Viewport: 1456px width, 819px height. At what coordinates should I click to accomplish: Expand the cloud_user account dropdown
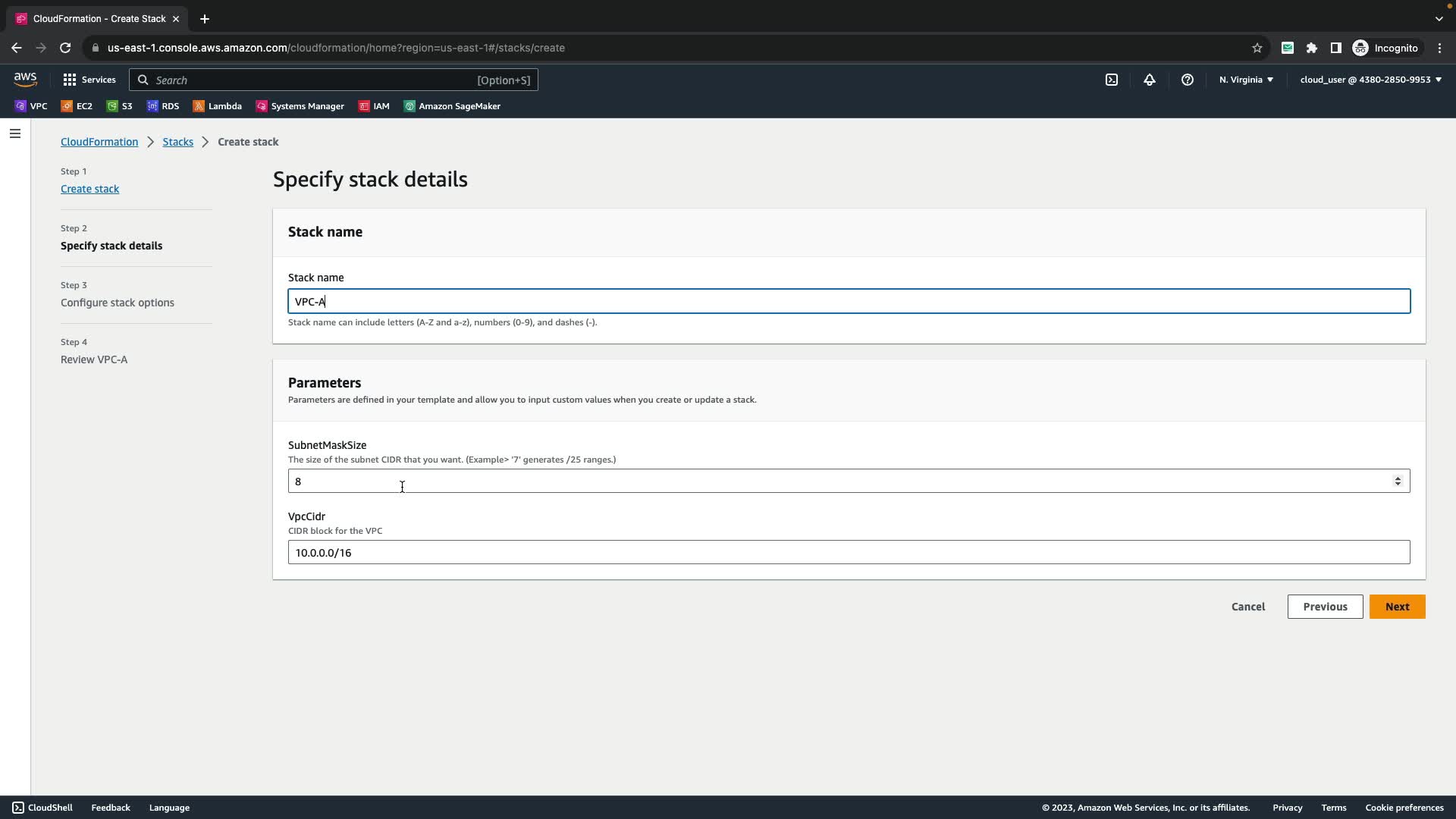coord(1370,80)
